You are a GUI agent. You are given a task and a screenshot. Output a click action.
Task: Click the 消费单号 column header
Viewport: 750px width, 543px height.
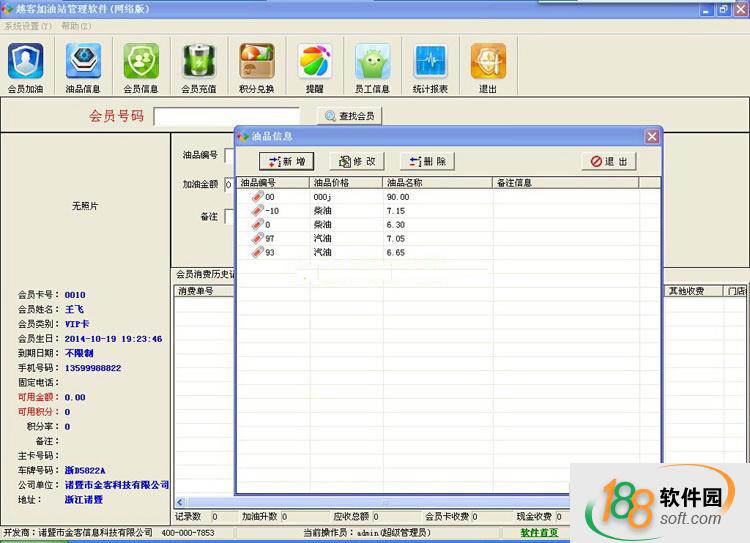click(x=204, y=291)
